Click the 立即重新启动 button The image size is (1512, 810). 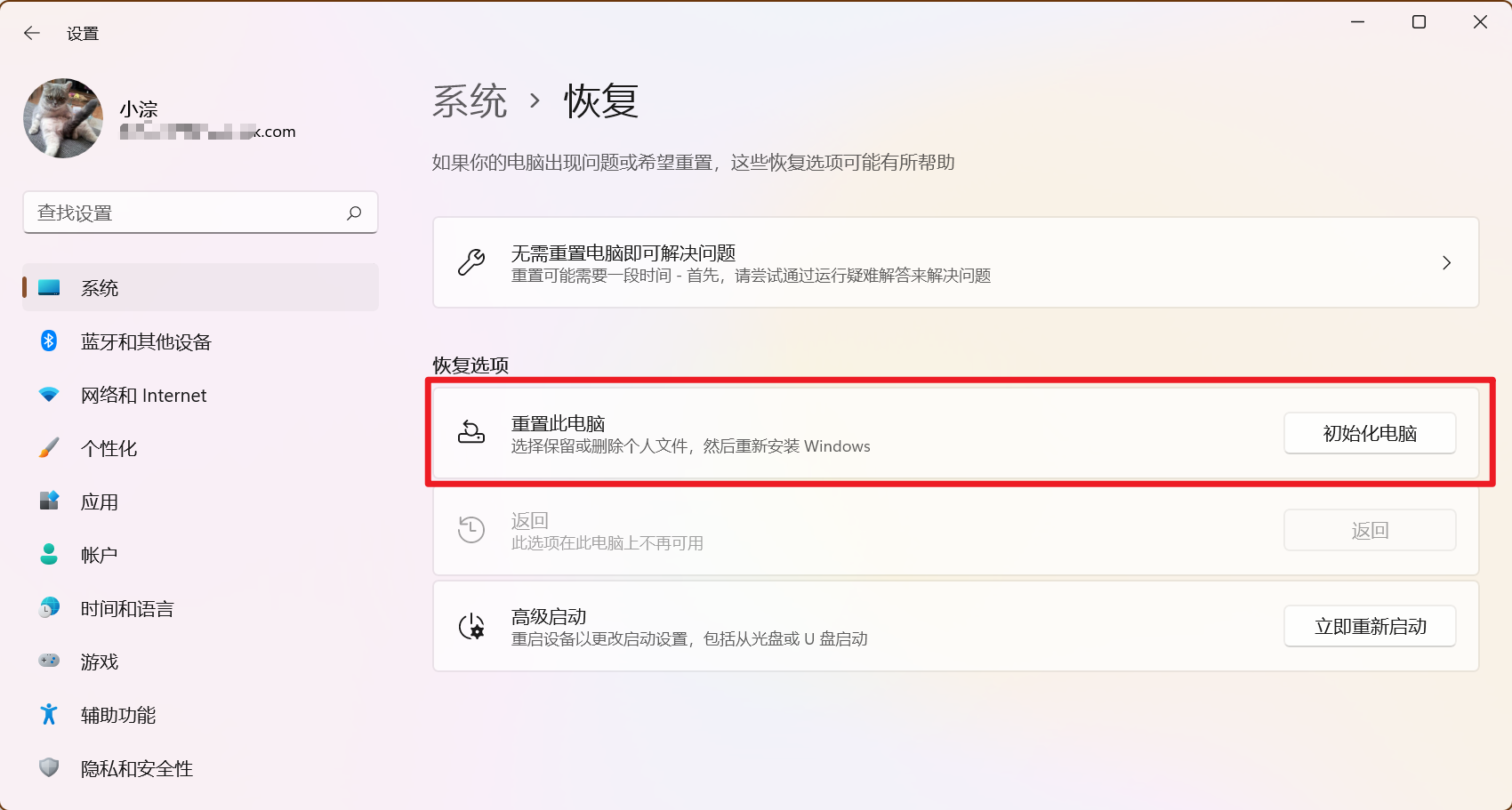click(1369, 627)
